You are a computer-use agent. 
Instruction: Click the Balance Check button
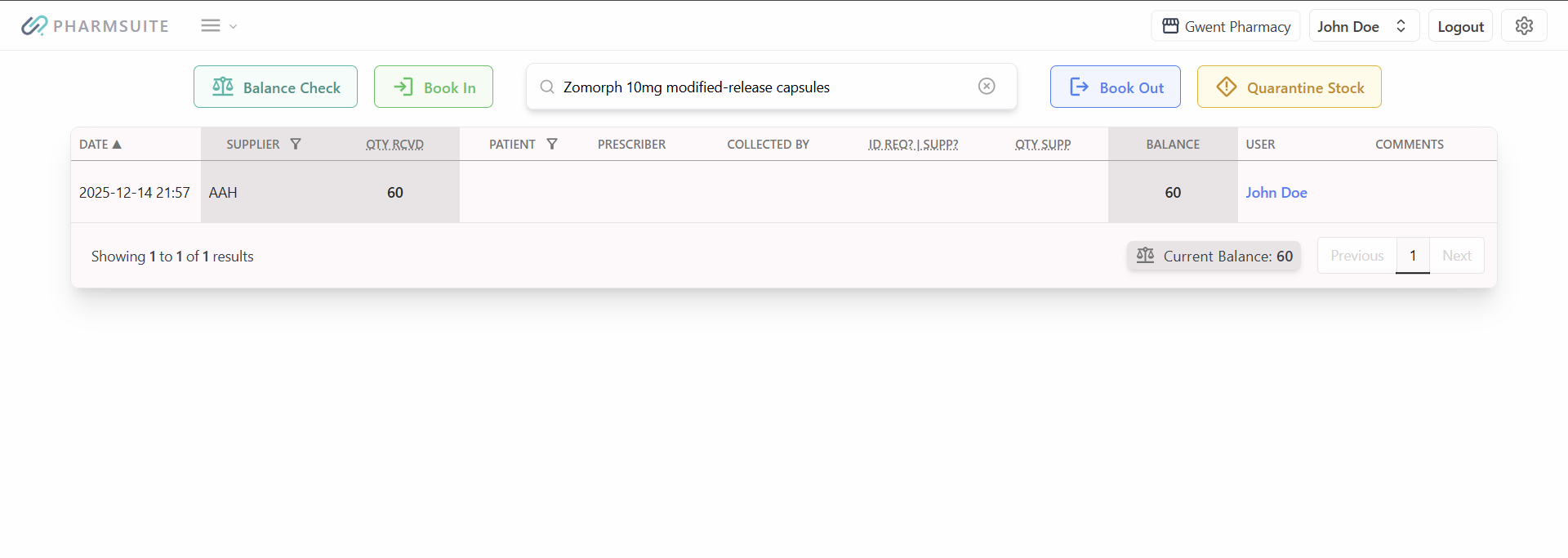click(275, 87)
